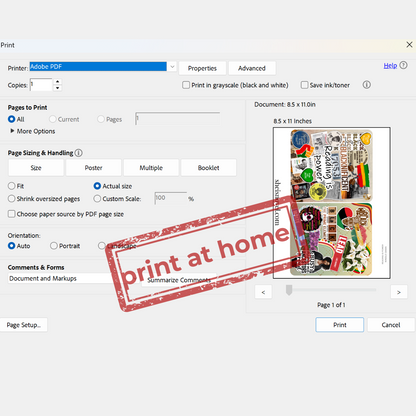Increase copies with the up stepper arrow

coord(58,81)
